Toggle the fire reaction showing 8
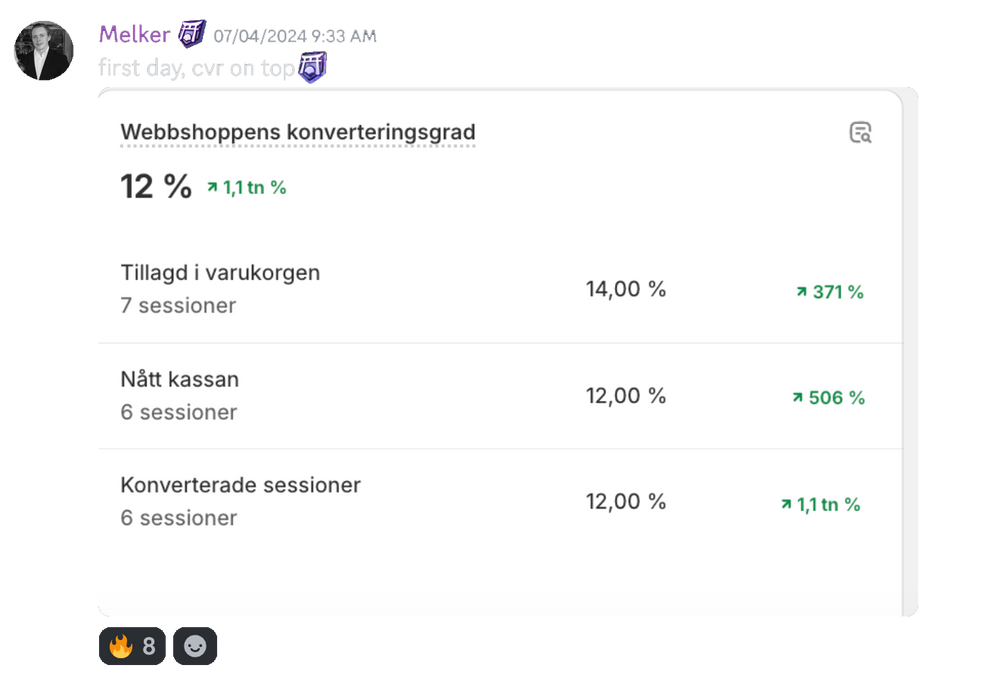Screen dimensions: 1000x693 click(x=131, y=646)
